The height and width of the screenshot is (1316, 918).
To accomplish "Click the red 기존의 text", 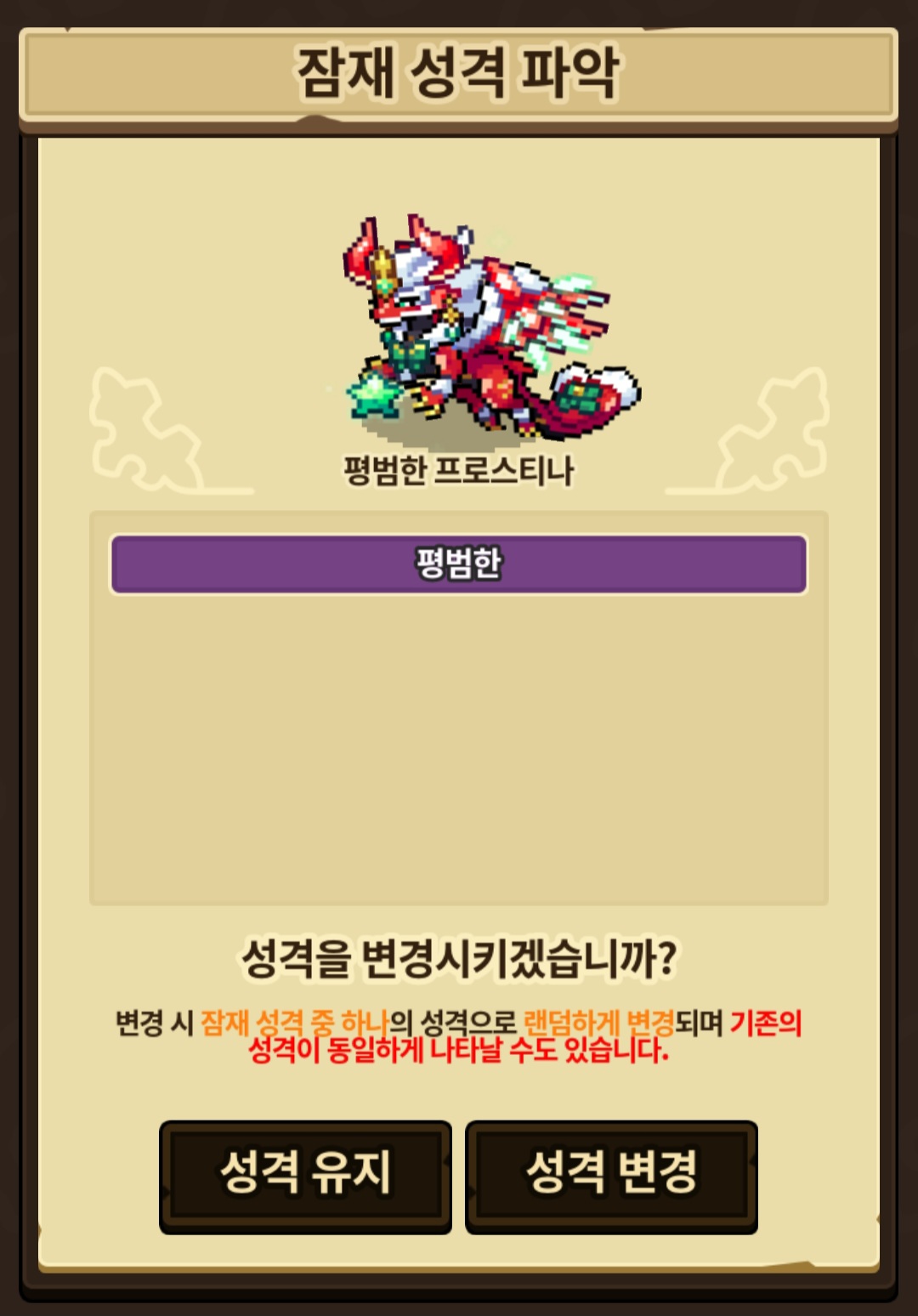I will [766, 1023].
